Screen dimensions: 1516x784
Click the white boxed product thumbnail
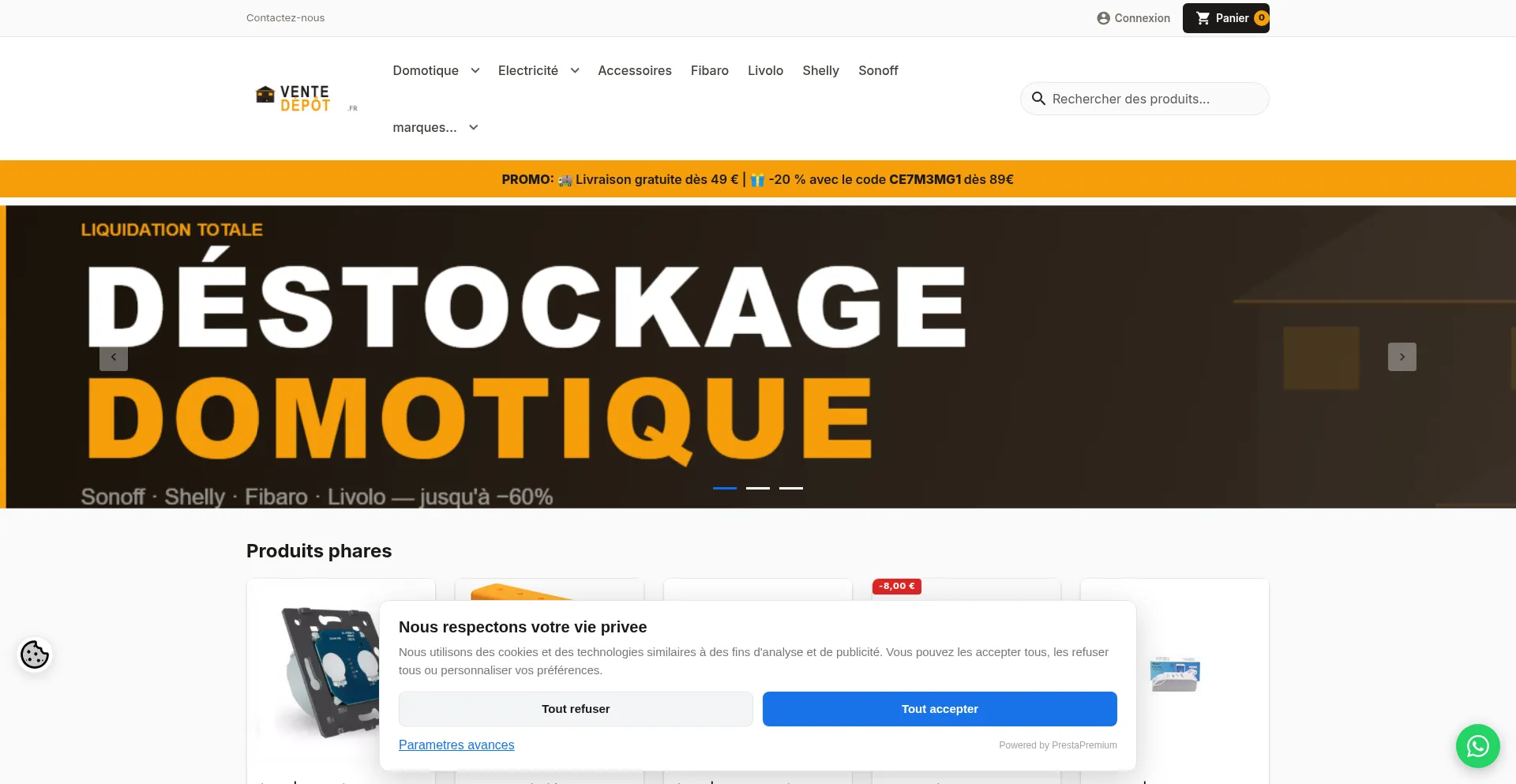(1175, 673)
